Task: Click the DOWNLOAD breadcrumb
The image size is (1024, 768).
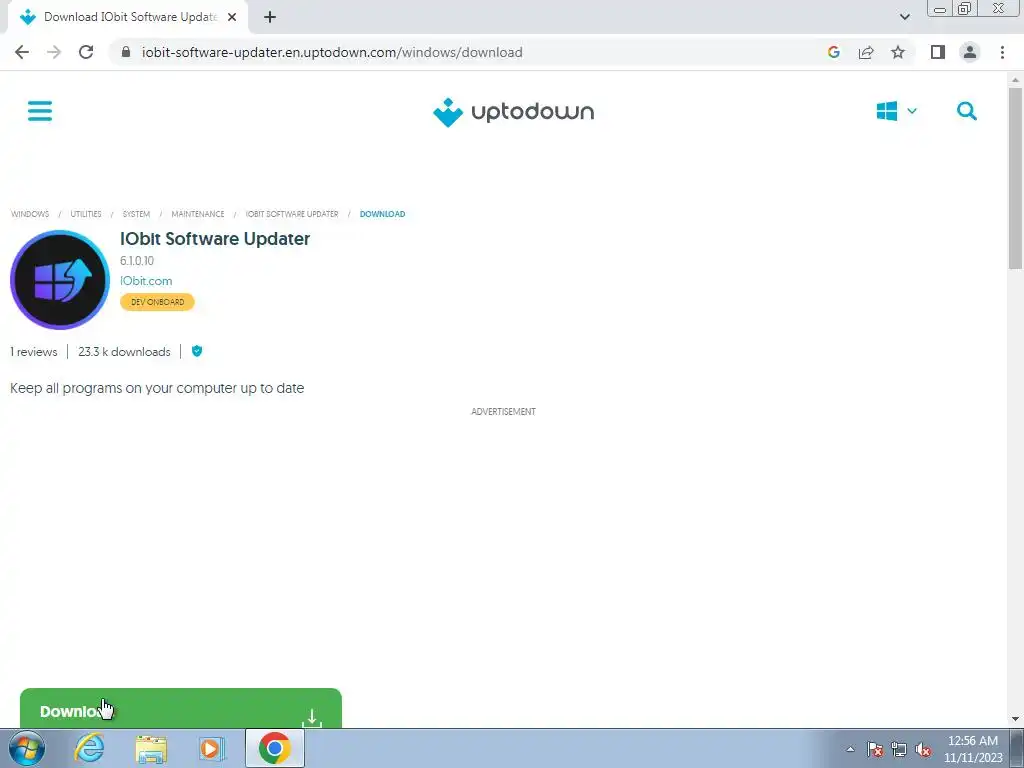Action: click(382, 214)
